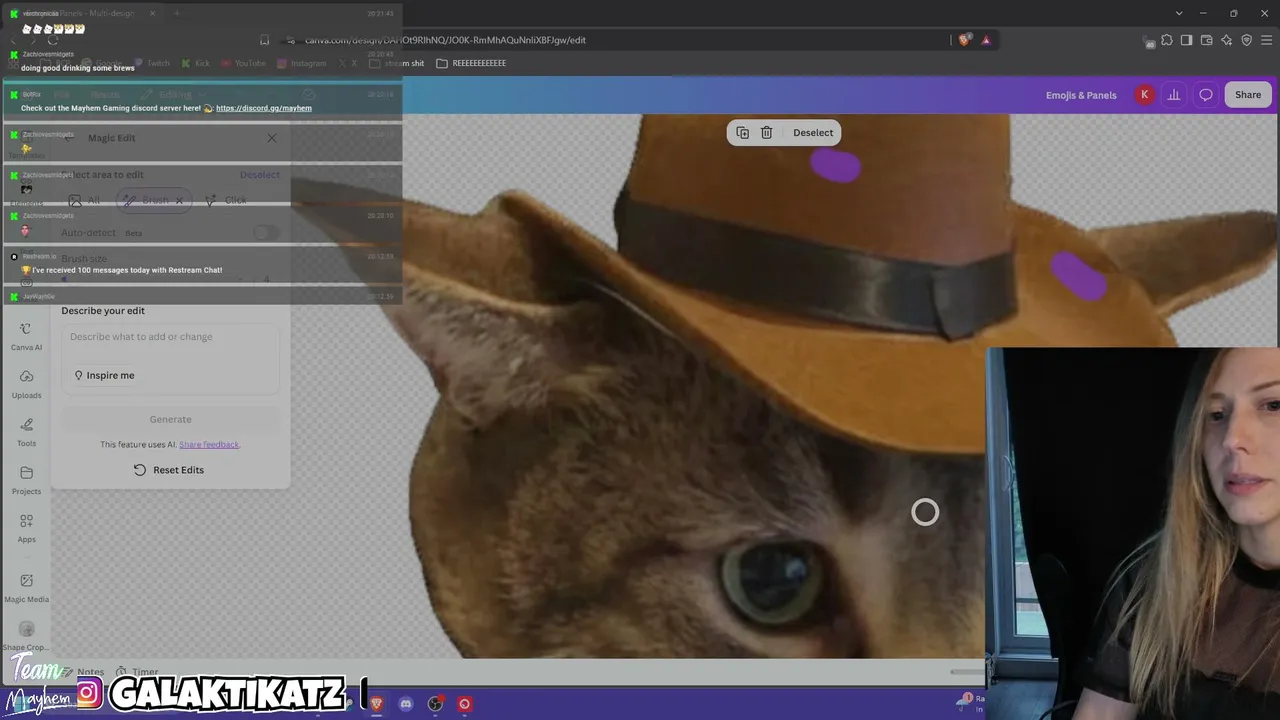Open Brave browser from the taskbar
The height and width of the screenshot is (720, 1280).
(x=377, y=704)
